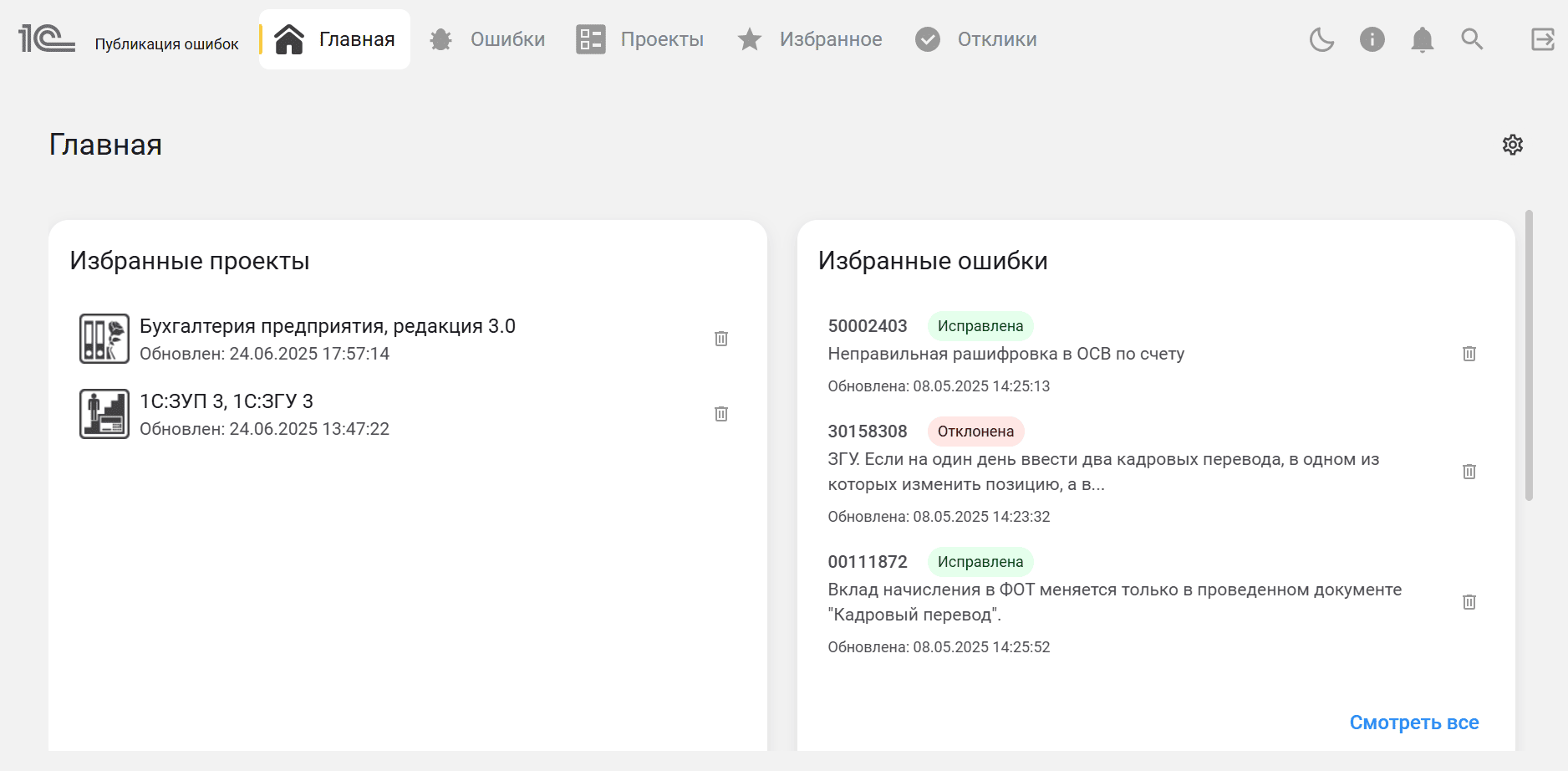
Task: Click date Обновлен: 24.06.2025 13:47:22
Action: pyautogui.click(x=264, y=429)
